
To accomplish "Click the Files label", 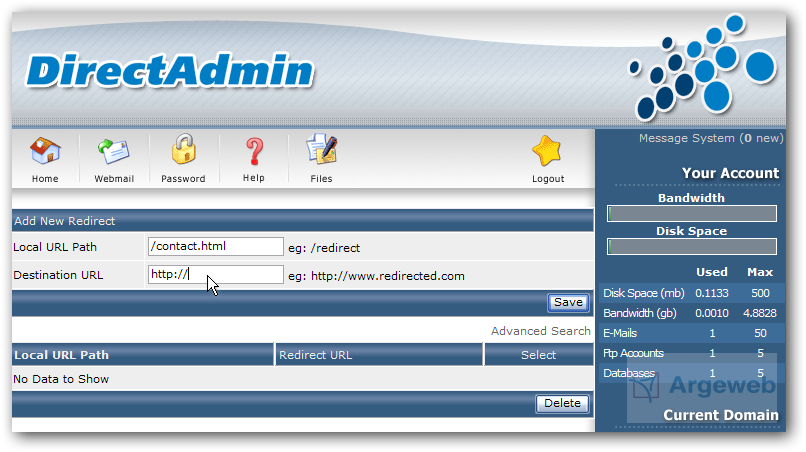I will point(321,178).
